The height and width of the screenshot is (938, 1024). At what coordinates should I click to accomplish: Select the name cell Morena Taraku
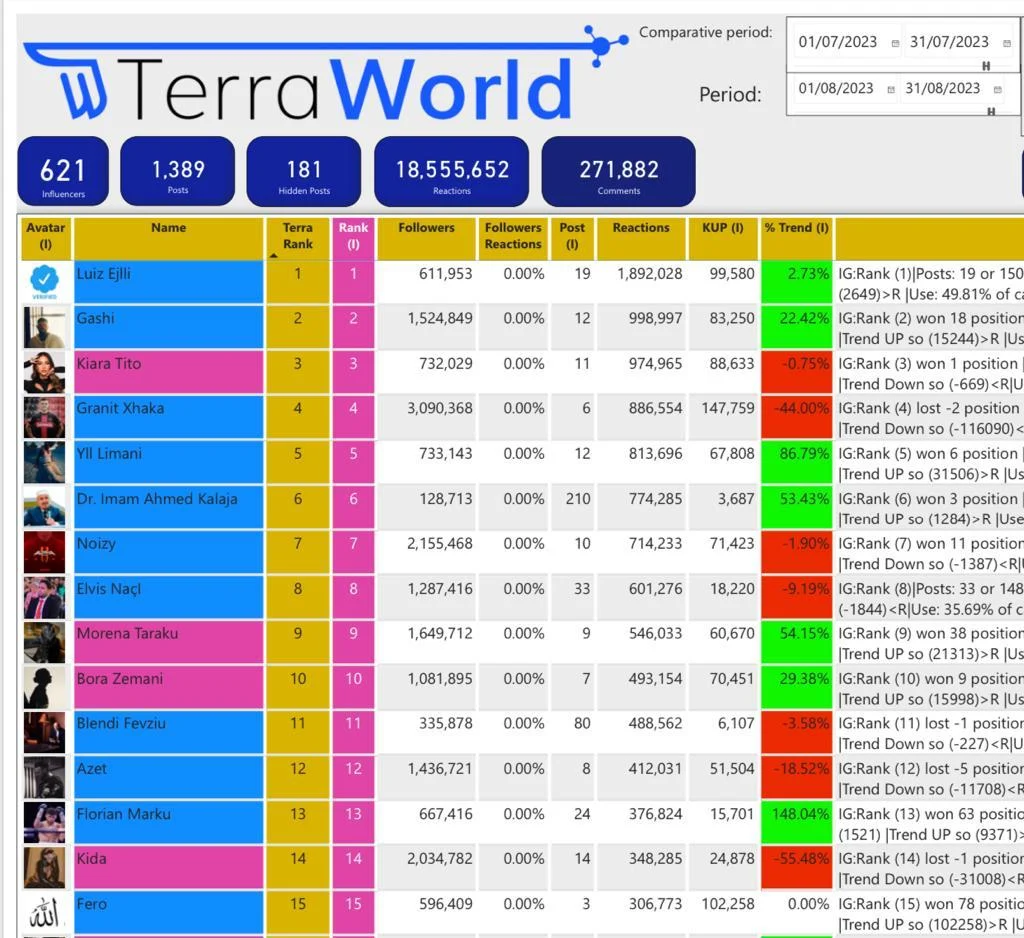tap(168, 643)
